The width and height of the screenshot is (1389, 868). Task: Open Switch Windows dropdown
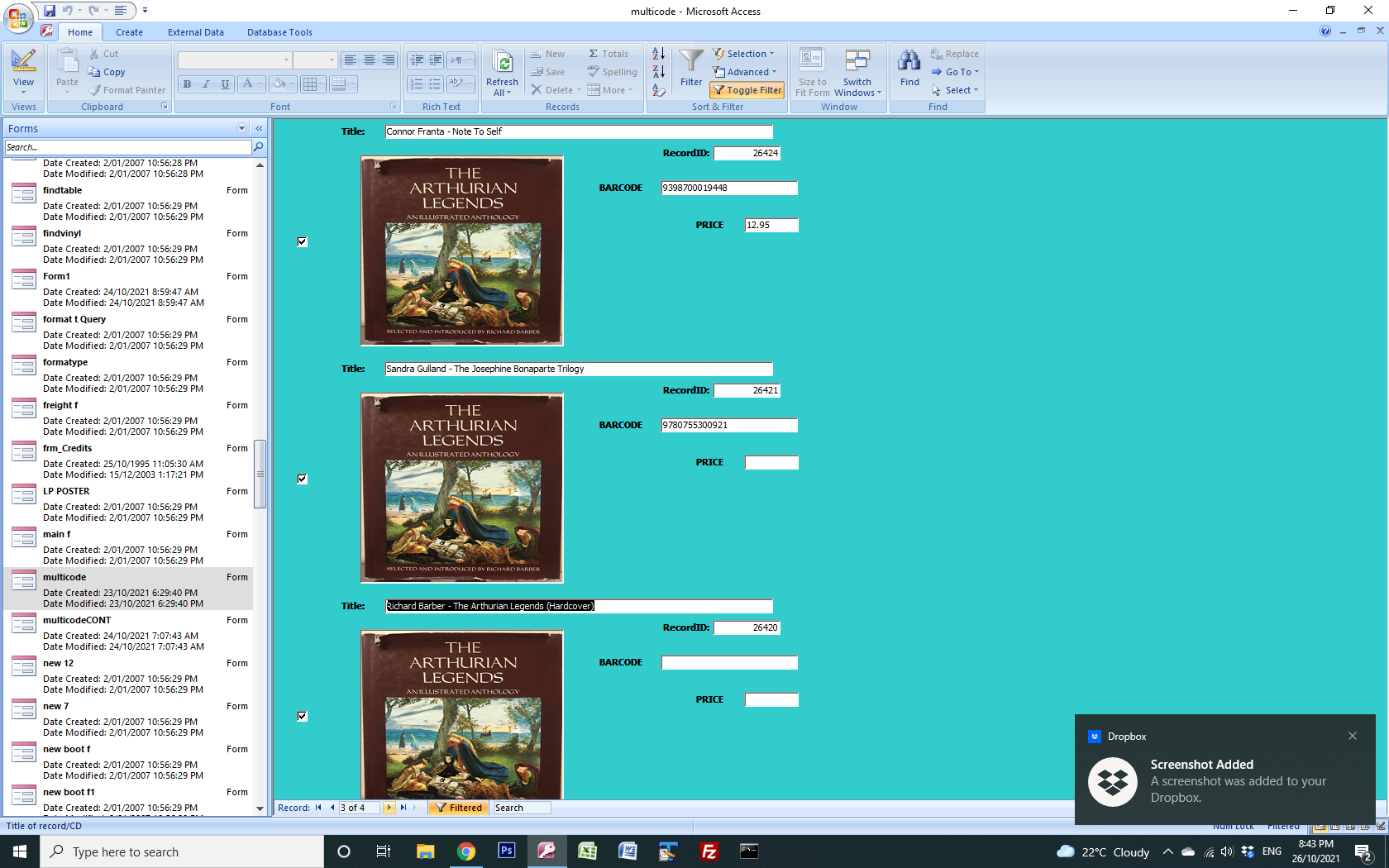click(x=857, y=73)
